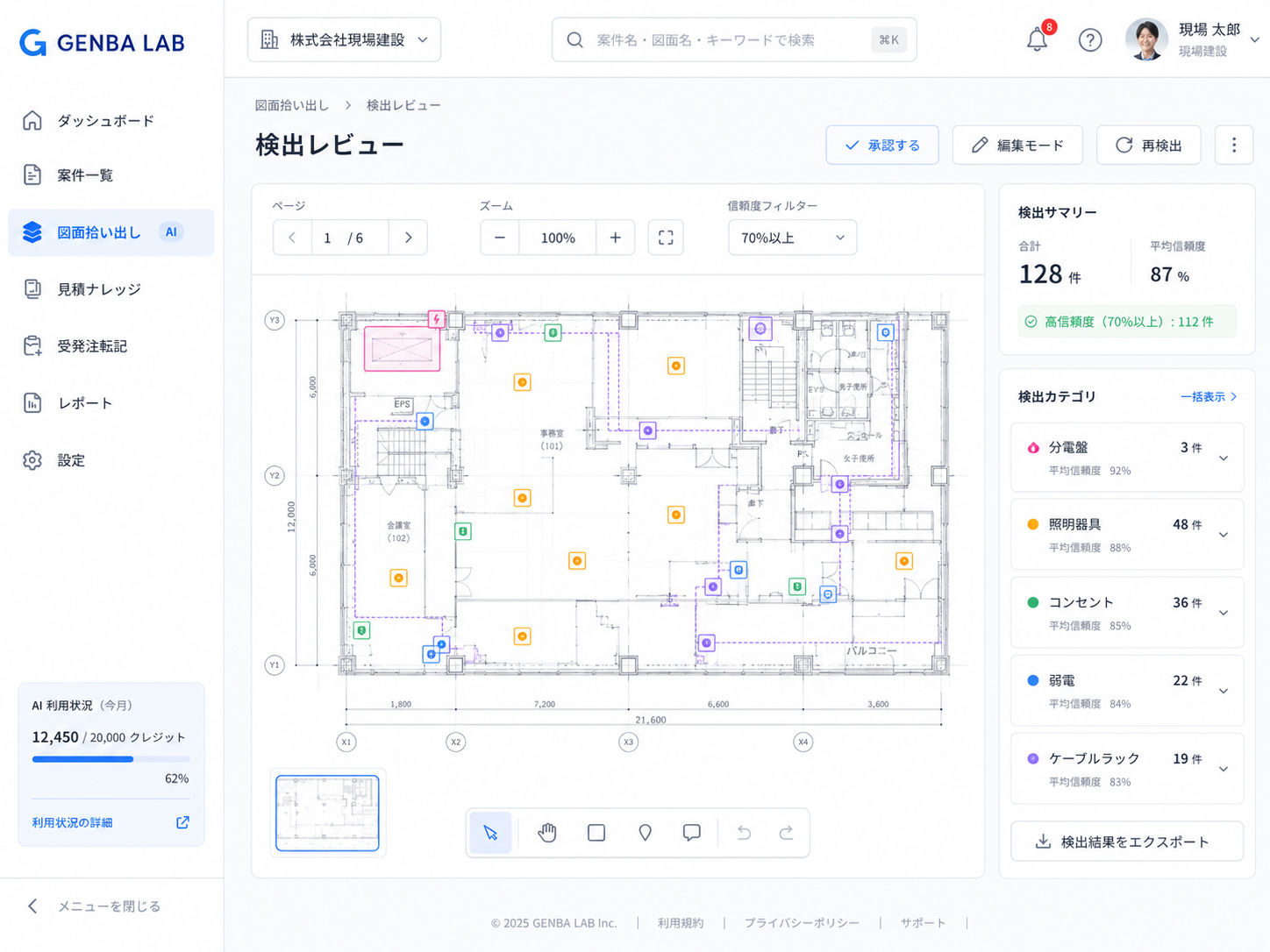The image size is (1270, 952).
Task: Collapse the sidebar with メニューを閉じる
Action: pos(94,906)
